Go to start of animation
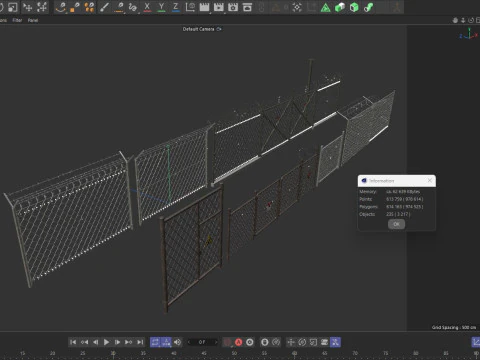This screenshot has width=480, height=360. tap(73, 342)
